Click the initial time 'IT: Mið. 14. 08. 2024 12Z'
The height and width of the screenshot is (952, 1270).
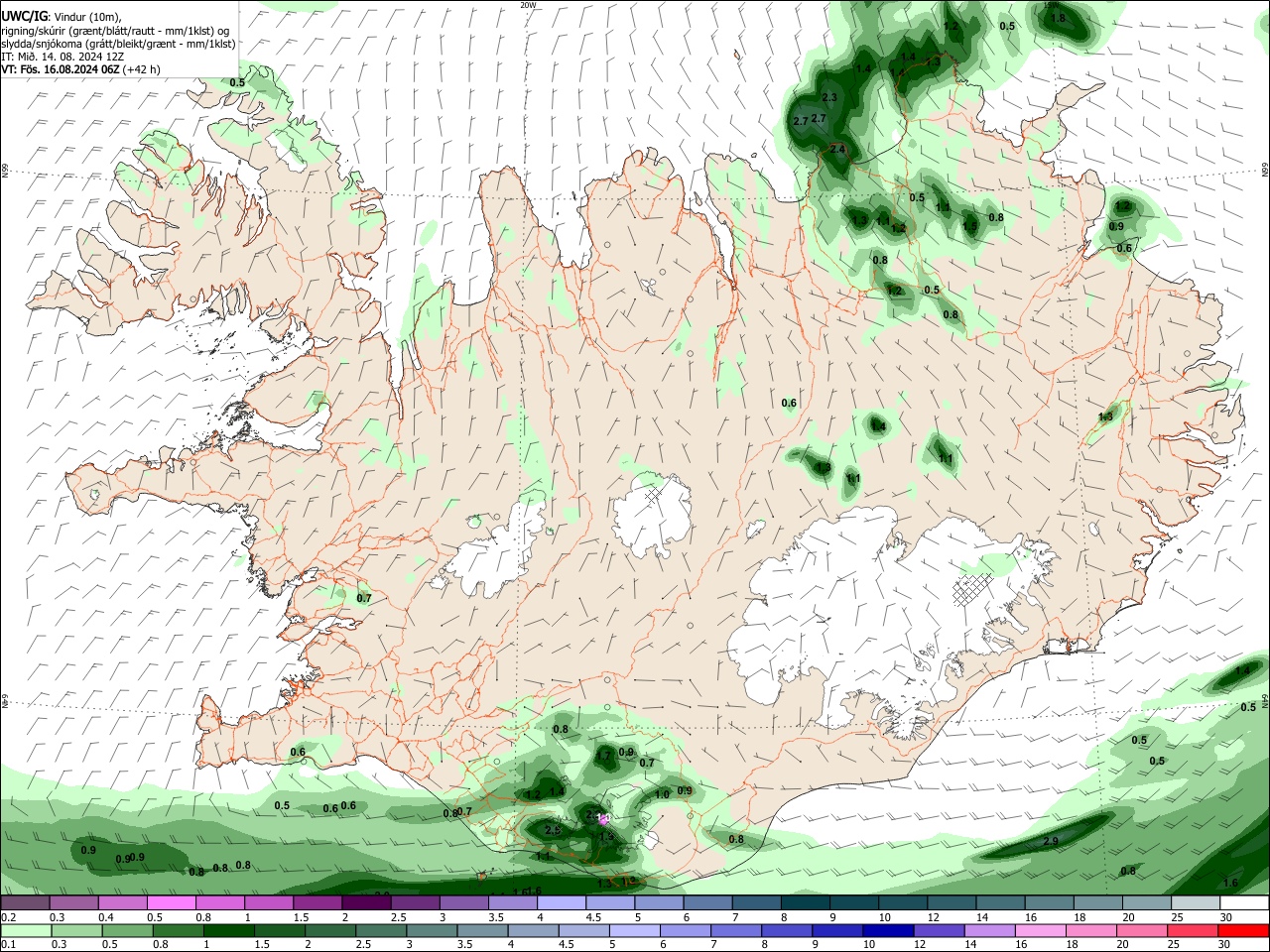tap(63, 57)
